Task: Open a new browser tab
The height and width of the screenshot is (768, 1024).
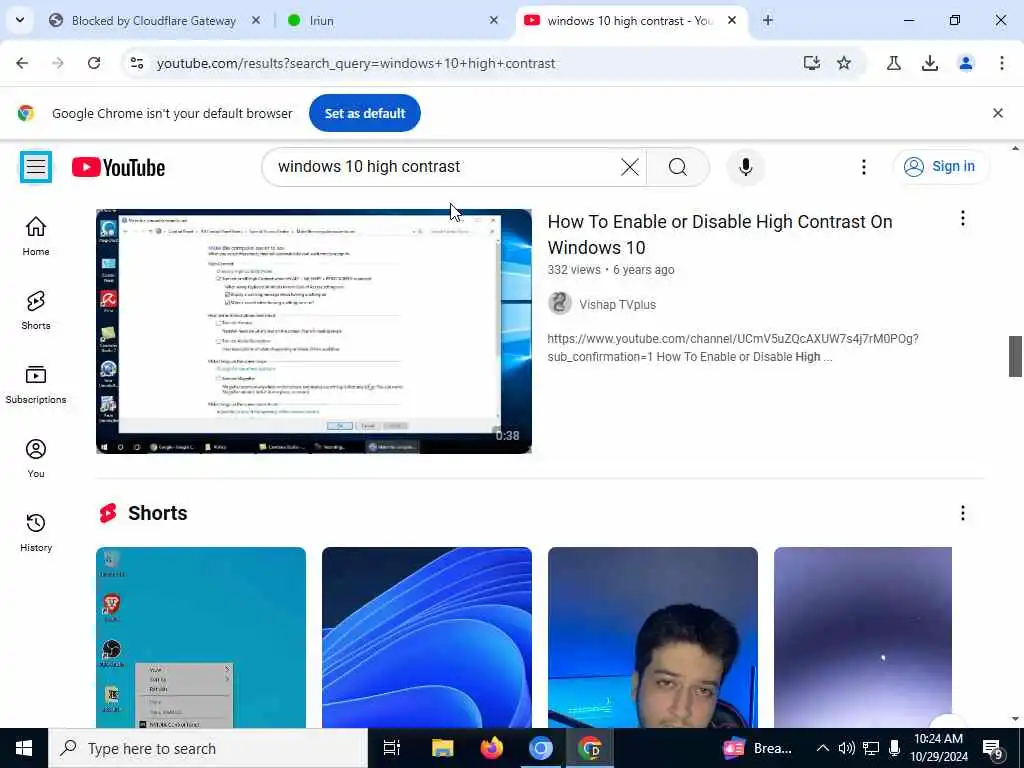Action: 767,21
